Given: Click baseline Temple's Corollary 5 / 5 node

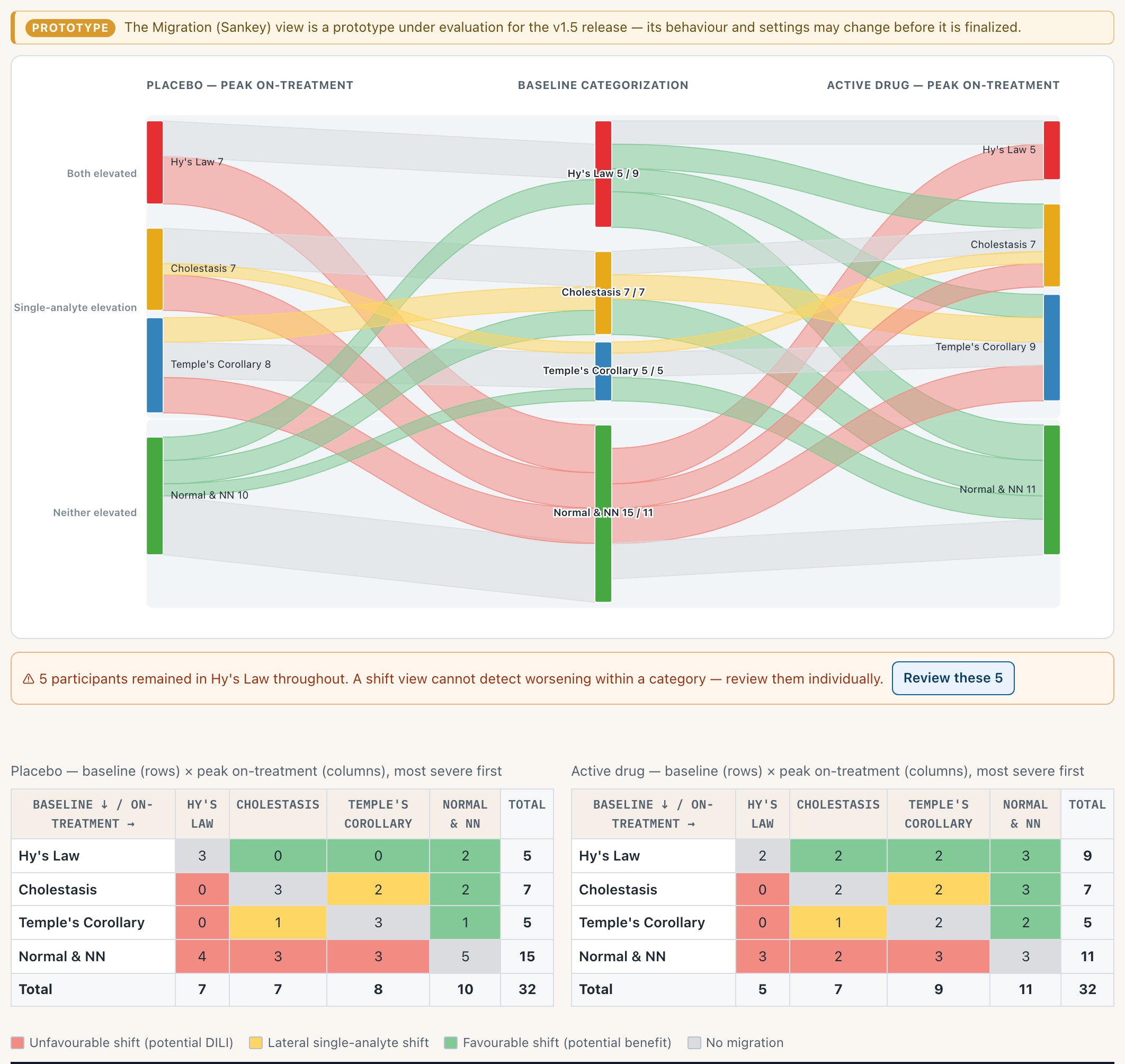Looking at the screenshot, I should (603, 371).
